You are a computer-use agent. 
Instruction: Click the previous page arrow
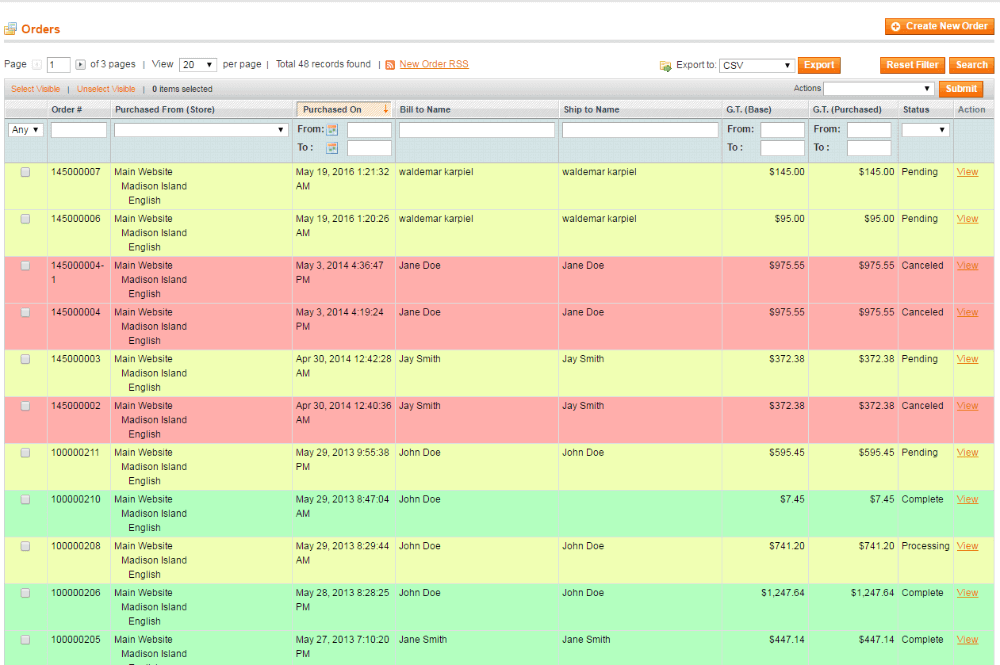[x=37, y=65]
